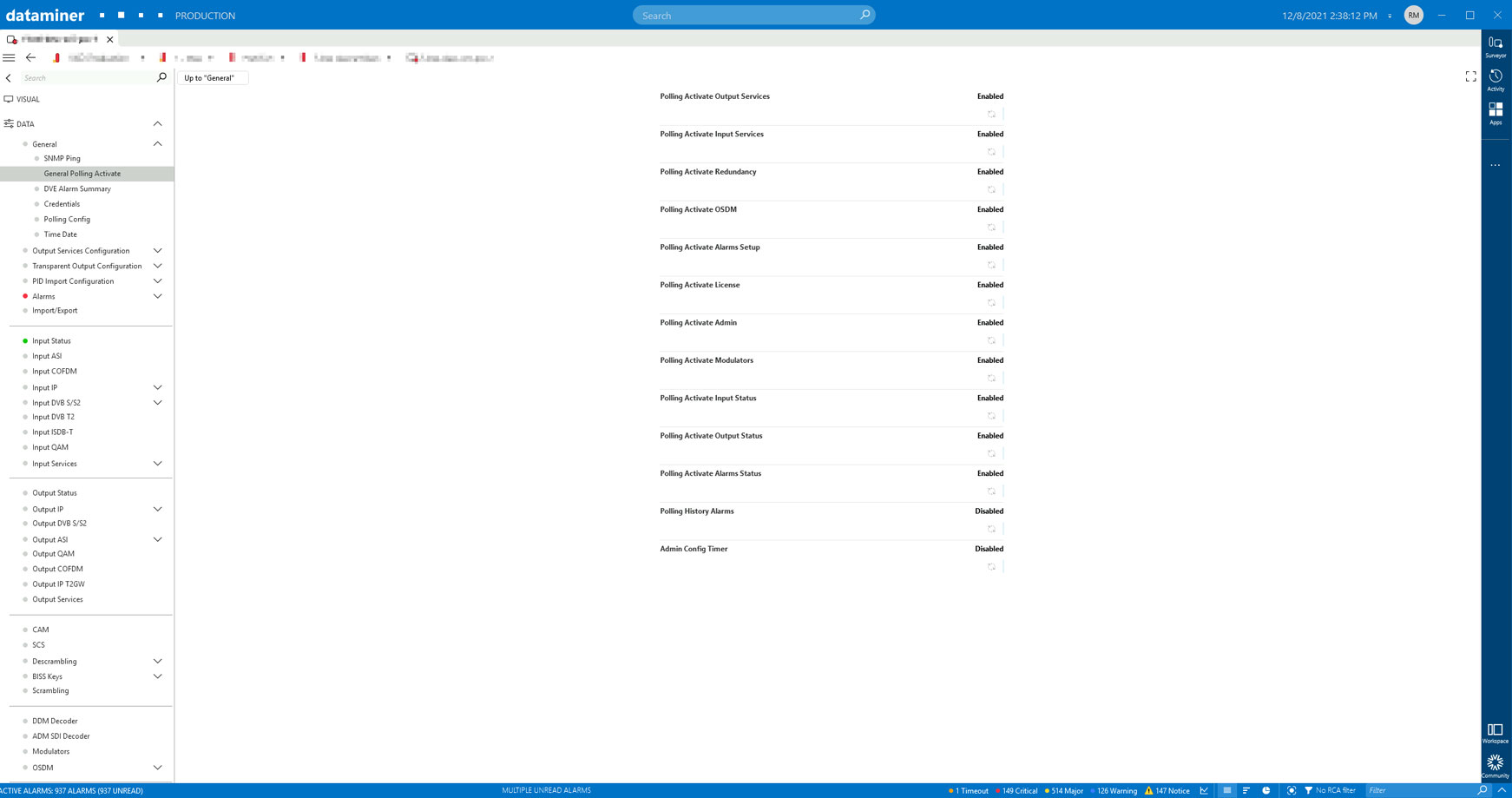Open the pie chart alarm view icon
Viewport: 1512px width, 798px height.
click(1266, 790)
